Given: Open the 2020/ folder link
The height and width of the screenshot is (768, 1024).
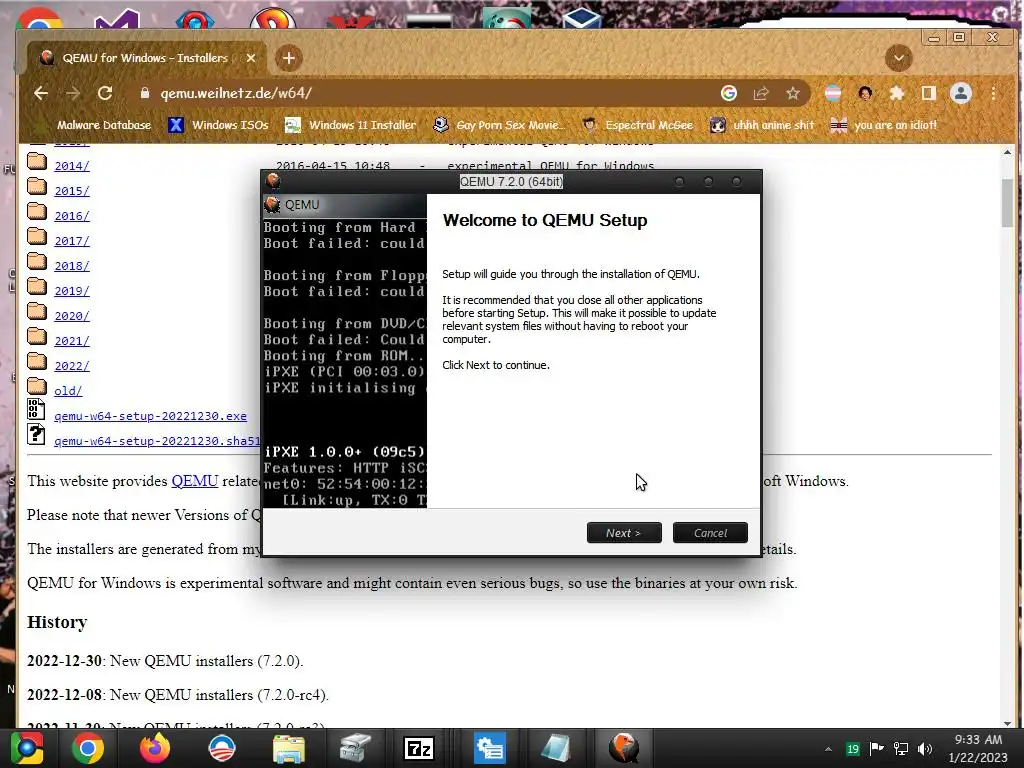Looking at the screenshot, I should point(72,316).
